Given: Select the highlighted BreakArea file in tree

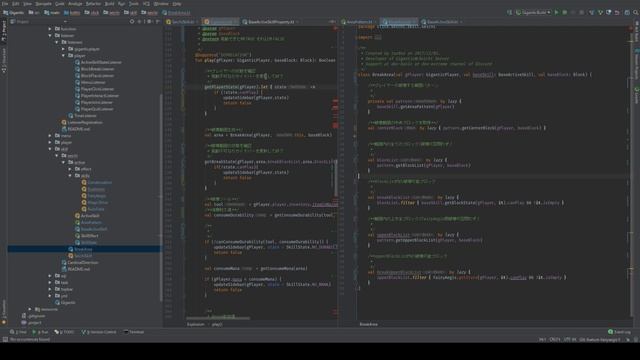Looking at the screenshot, I should pyautogui.click(x=84, y=249).
